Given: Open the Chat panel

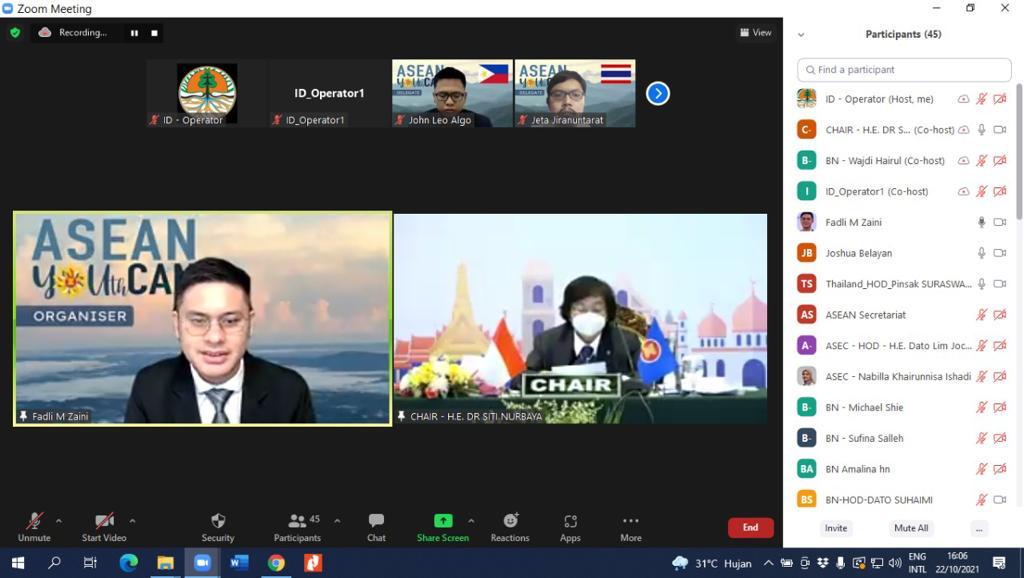Looking at the screenshot, I should click(376, 521).
